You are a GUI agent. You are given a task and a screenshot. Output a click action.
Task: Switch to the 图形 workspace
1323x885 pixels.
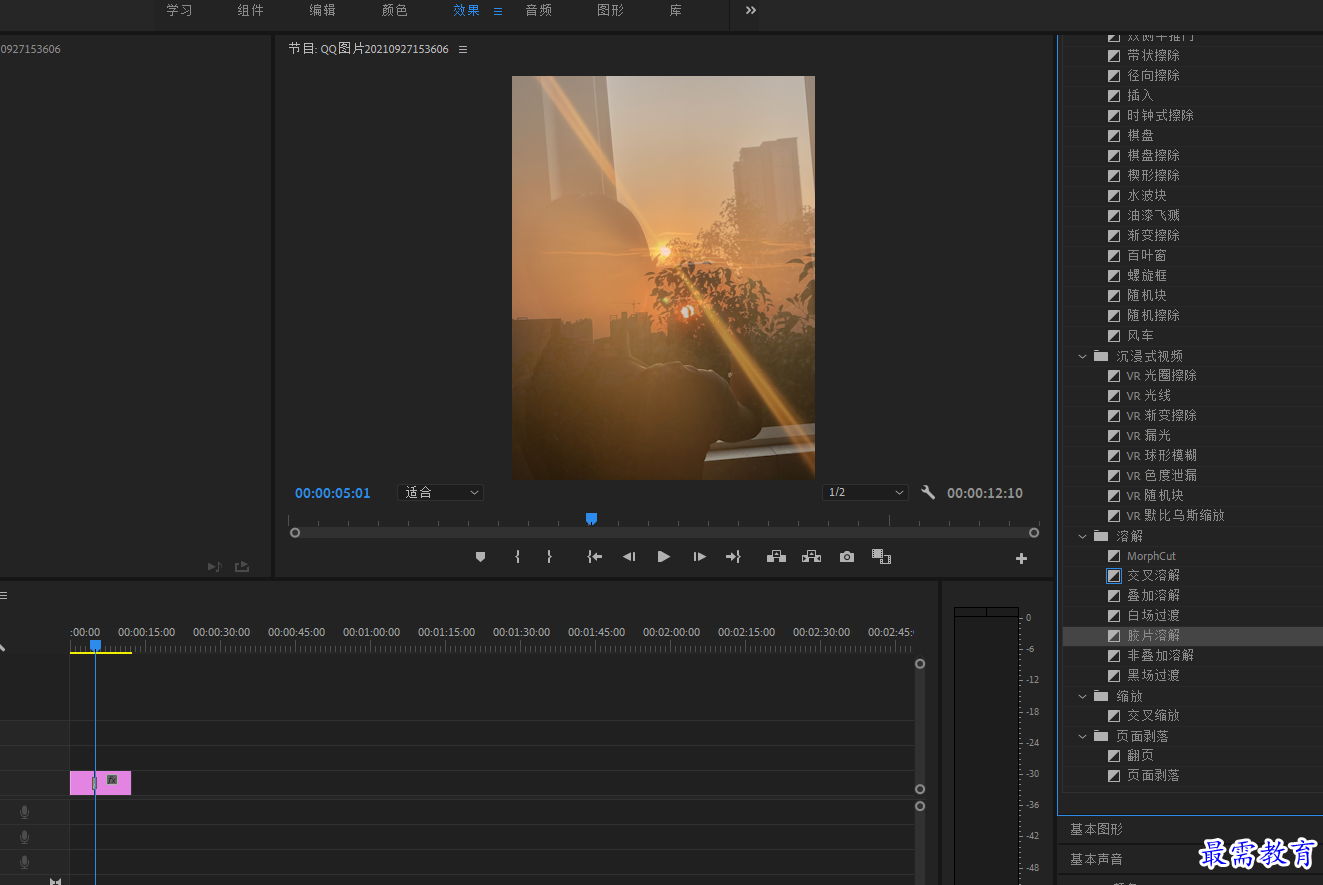coord(611,10)
